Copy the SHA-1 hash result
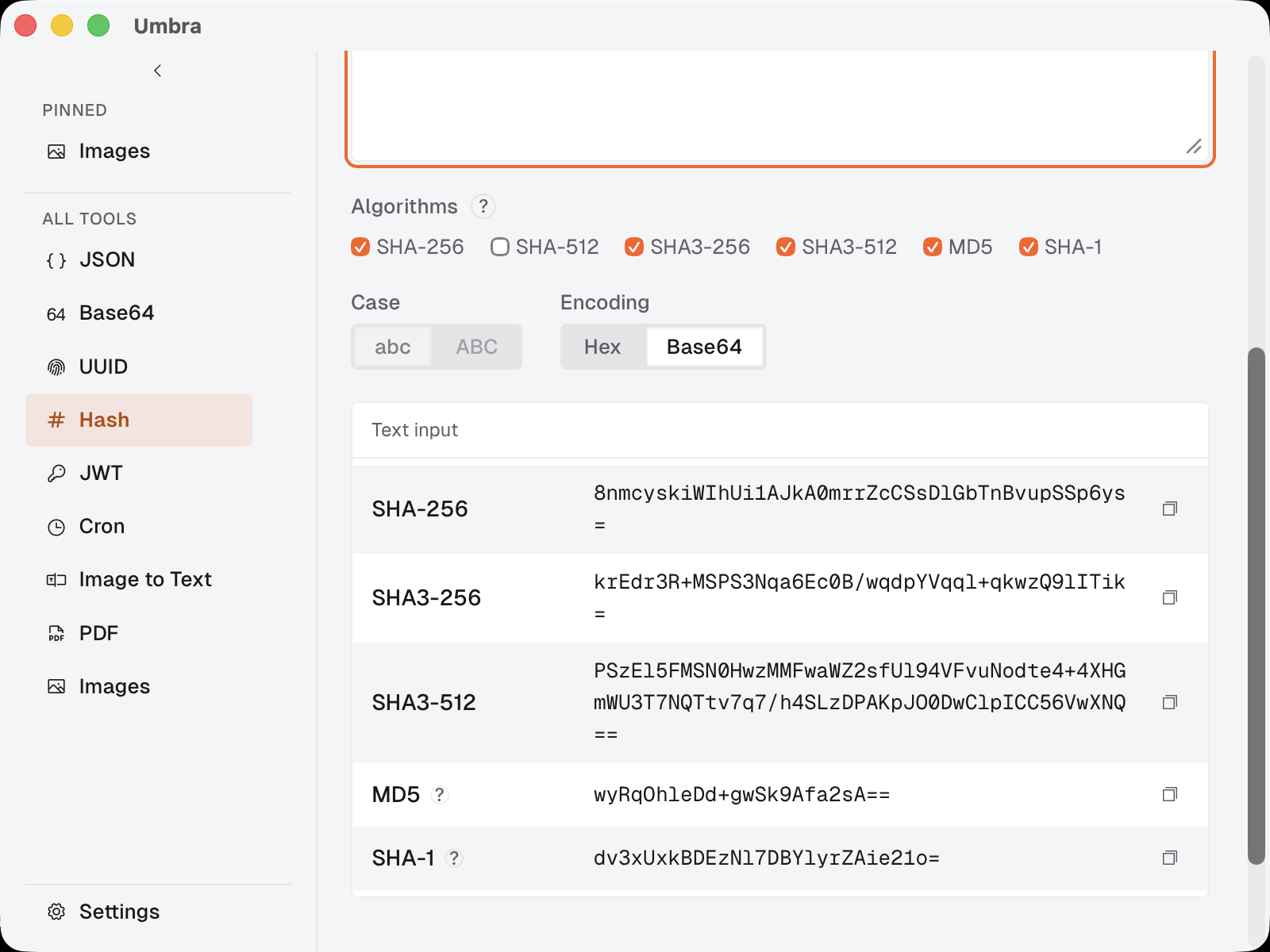 [1169, 858]
